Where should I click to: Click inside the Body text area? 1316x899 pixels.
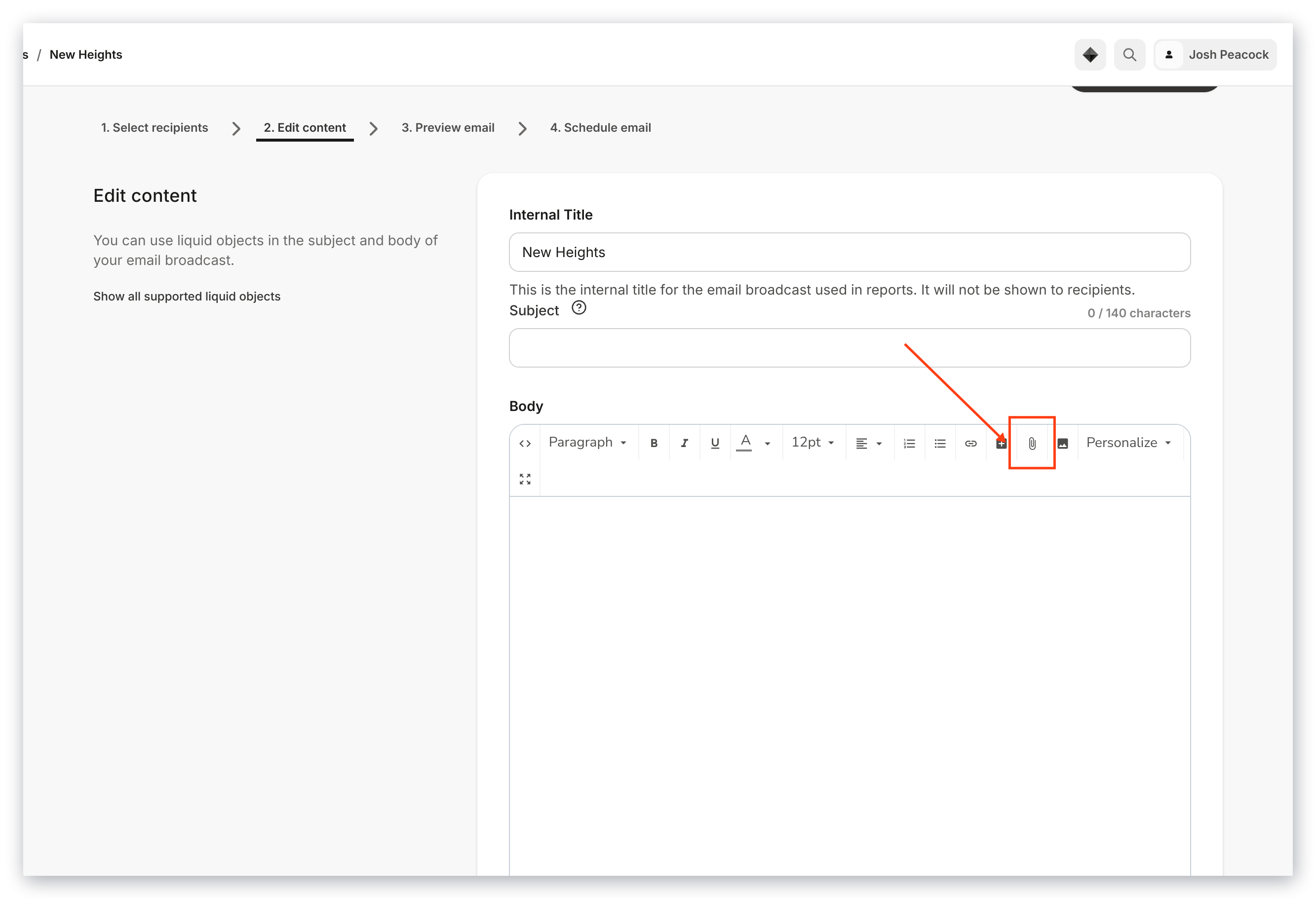click(850, 685)
